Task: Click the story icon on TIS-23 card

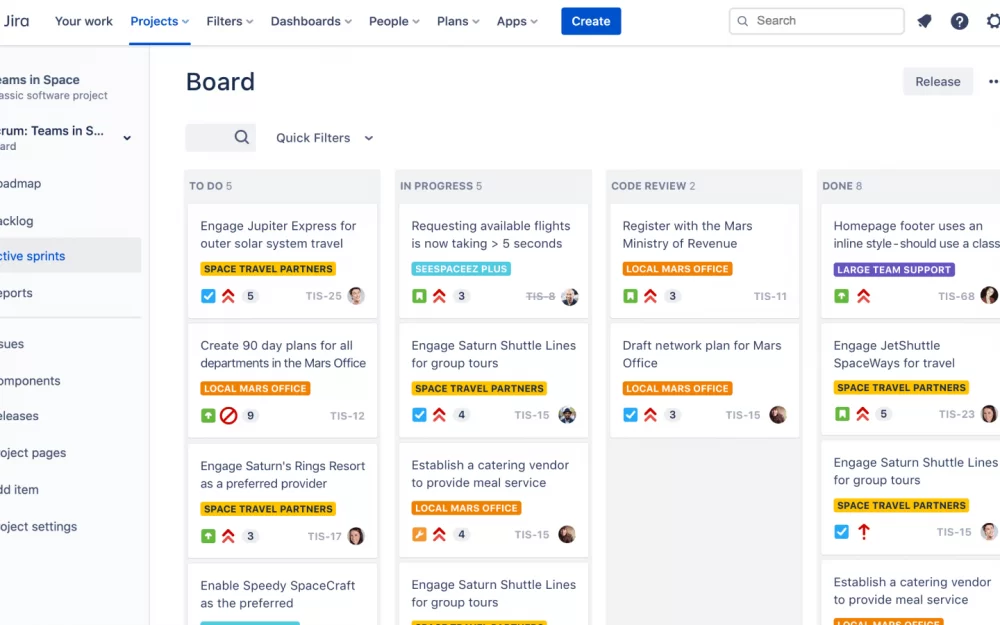Action: click(842, 414)
